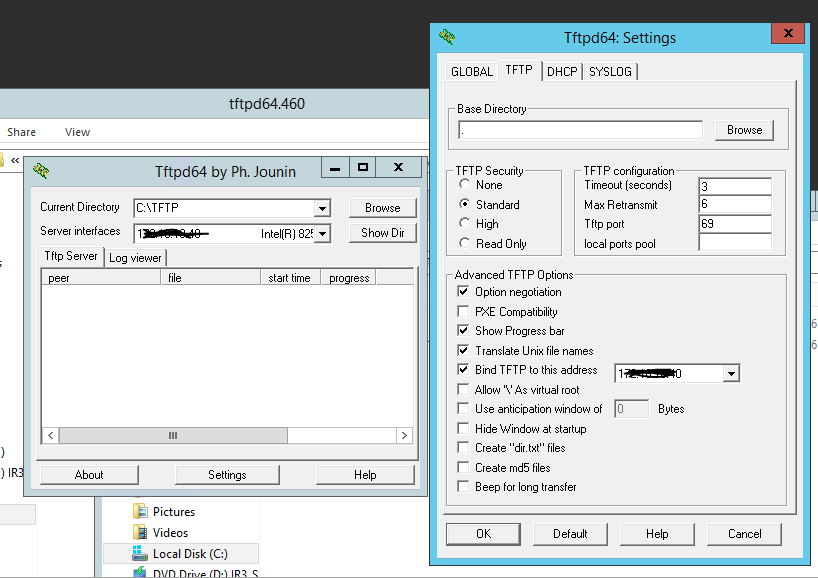Click local ports pool field
Screen dimensions: 818x578
coord(735,243)
